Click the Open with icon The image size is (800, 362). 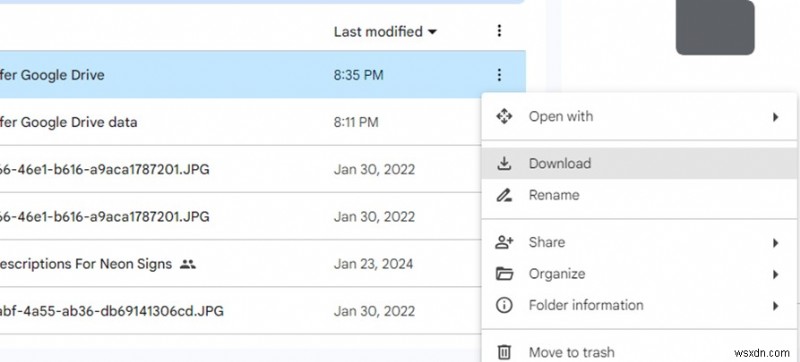(x=504, y=116)
